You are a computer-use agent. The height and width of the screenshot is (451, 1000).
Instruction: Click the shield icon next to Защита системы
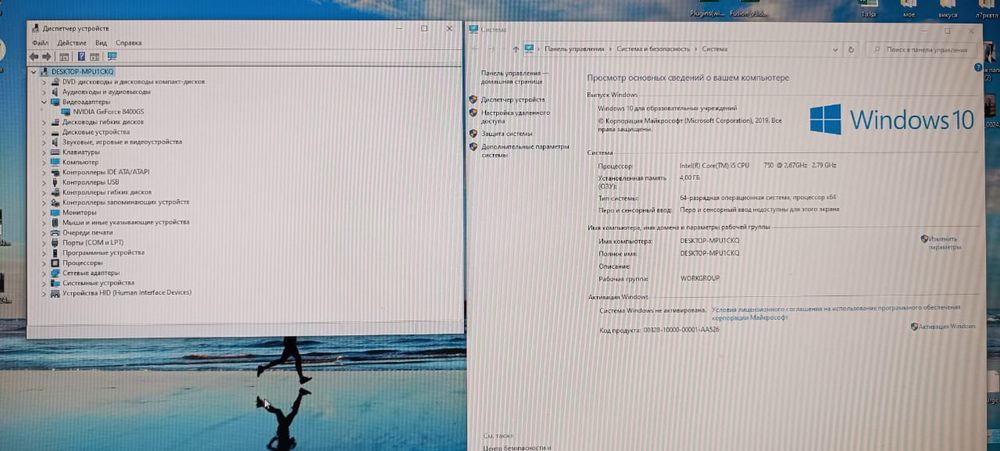[x=473, y=133]
